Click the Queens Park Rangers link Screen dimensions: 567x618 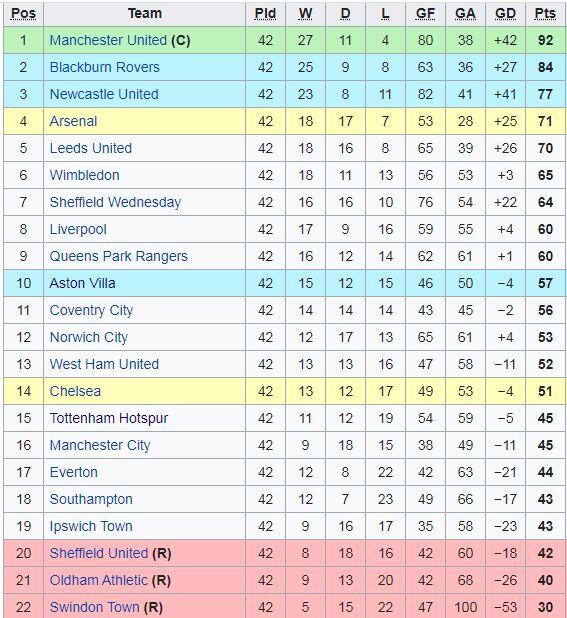click(119, 256)
